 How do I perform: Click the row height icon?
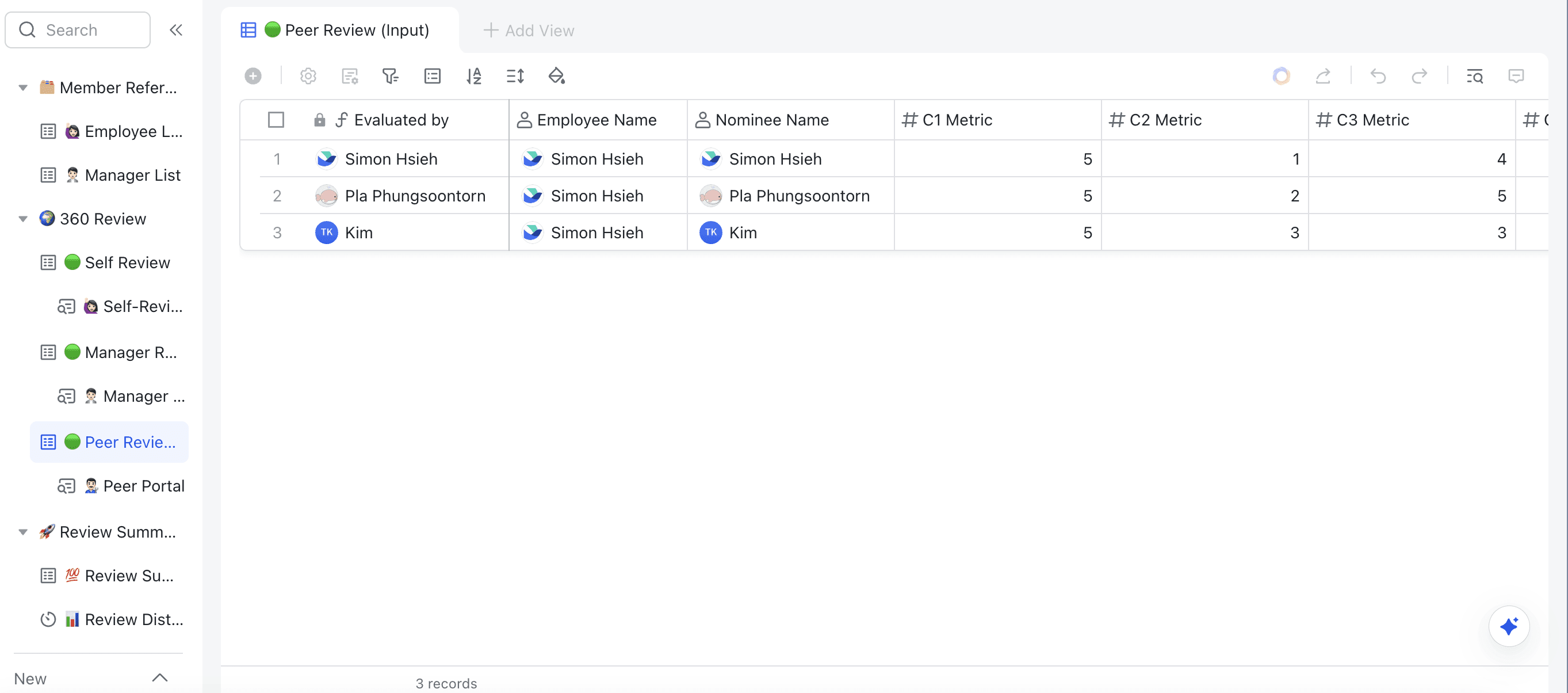click(x=515, y=76)
